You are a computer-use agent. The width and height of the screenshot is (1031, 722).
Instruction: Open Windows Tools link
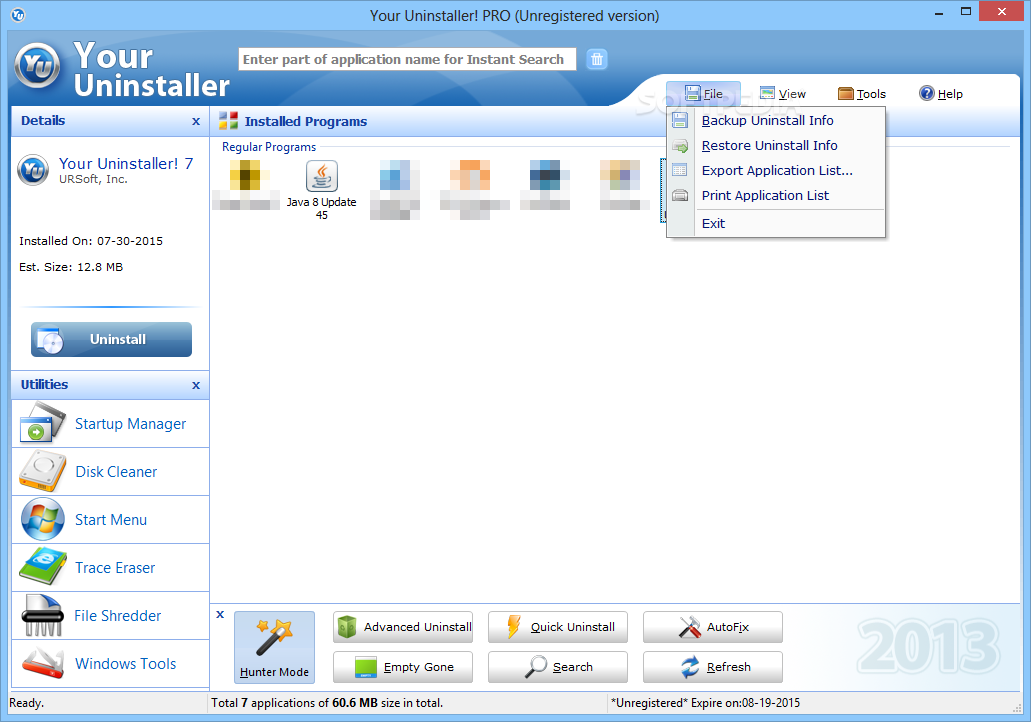[x=126, y=663]
